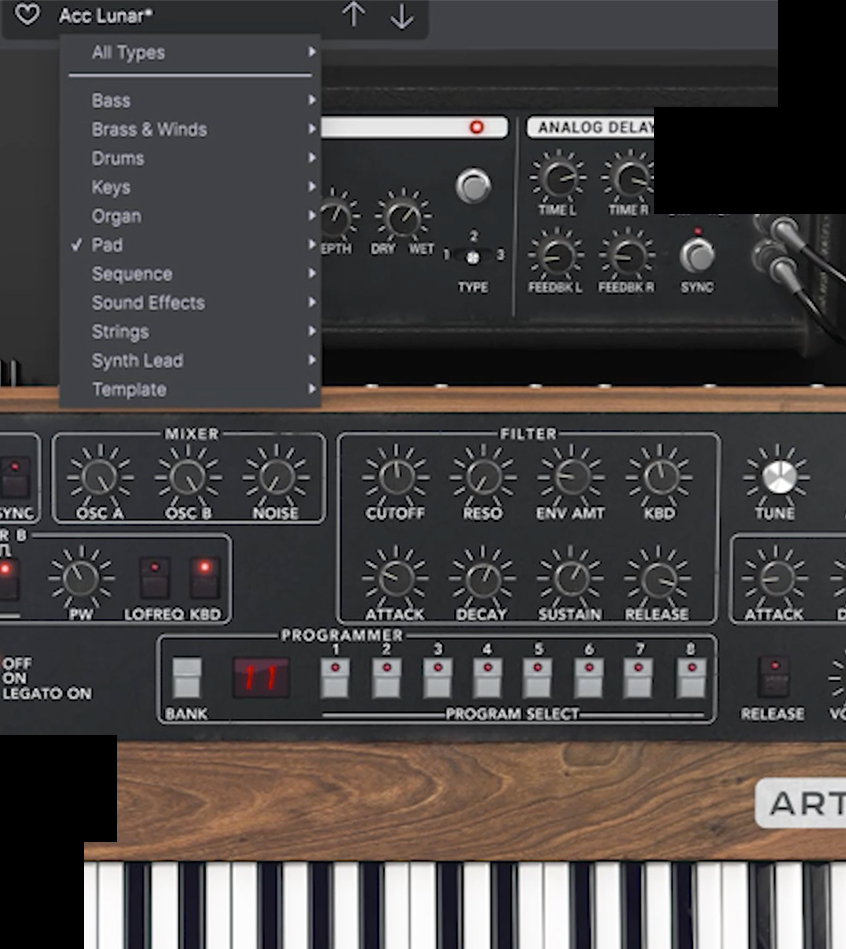Open the Sound Effects category
The image size is (846, 949).
click(x=190, y=303)
